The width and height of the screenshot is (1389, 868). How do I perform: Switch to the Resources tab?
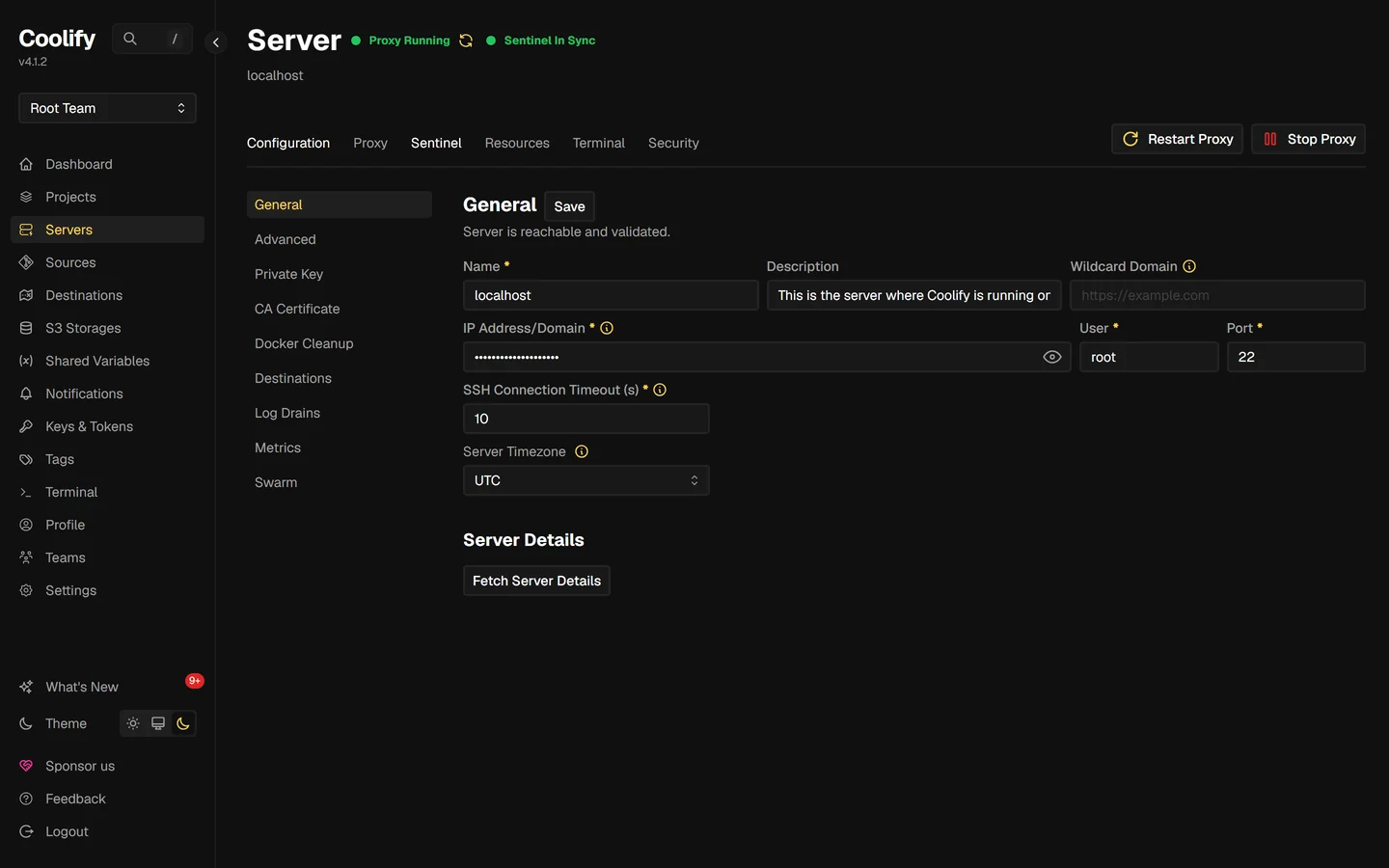click(517, 143)
